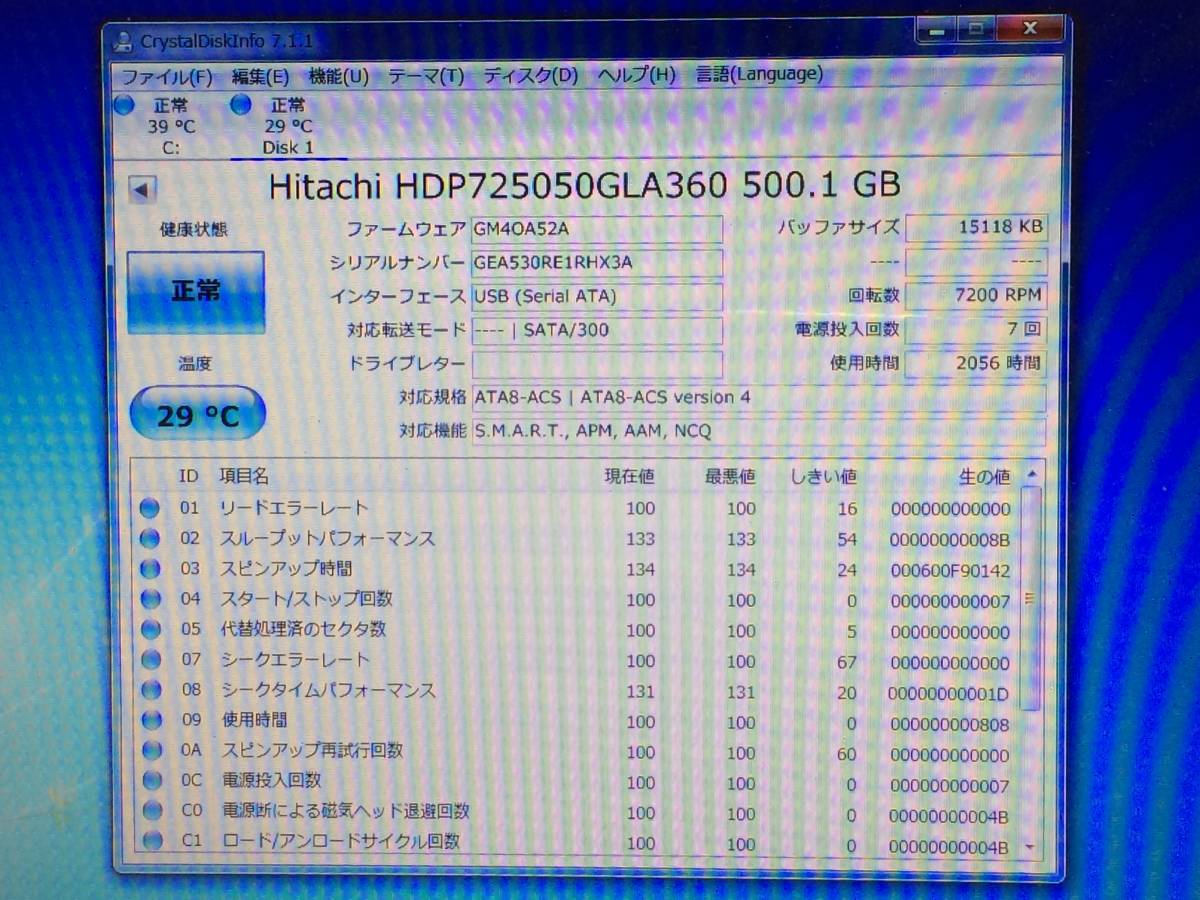
Task: Click the 最悪値 column header
Action: click(x=730, y=477)
